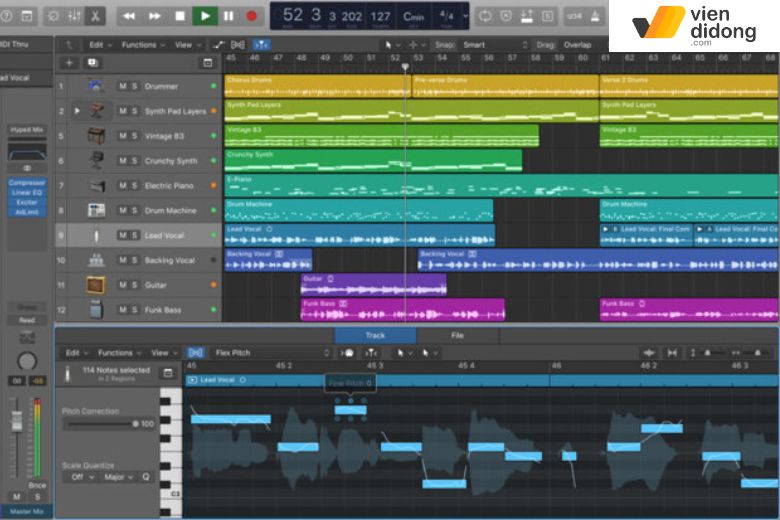
Task: Expand the Synth Pad Layers track stack
Action: coord(77,110)
